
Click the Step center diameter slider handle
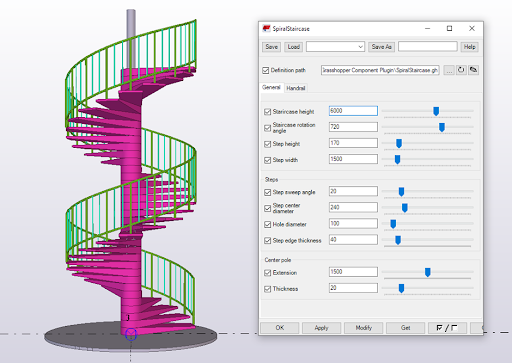pyautogui.click(x=405, y=208)
